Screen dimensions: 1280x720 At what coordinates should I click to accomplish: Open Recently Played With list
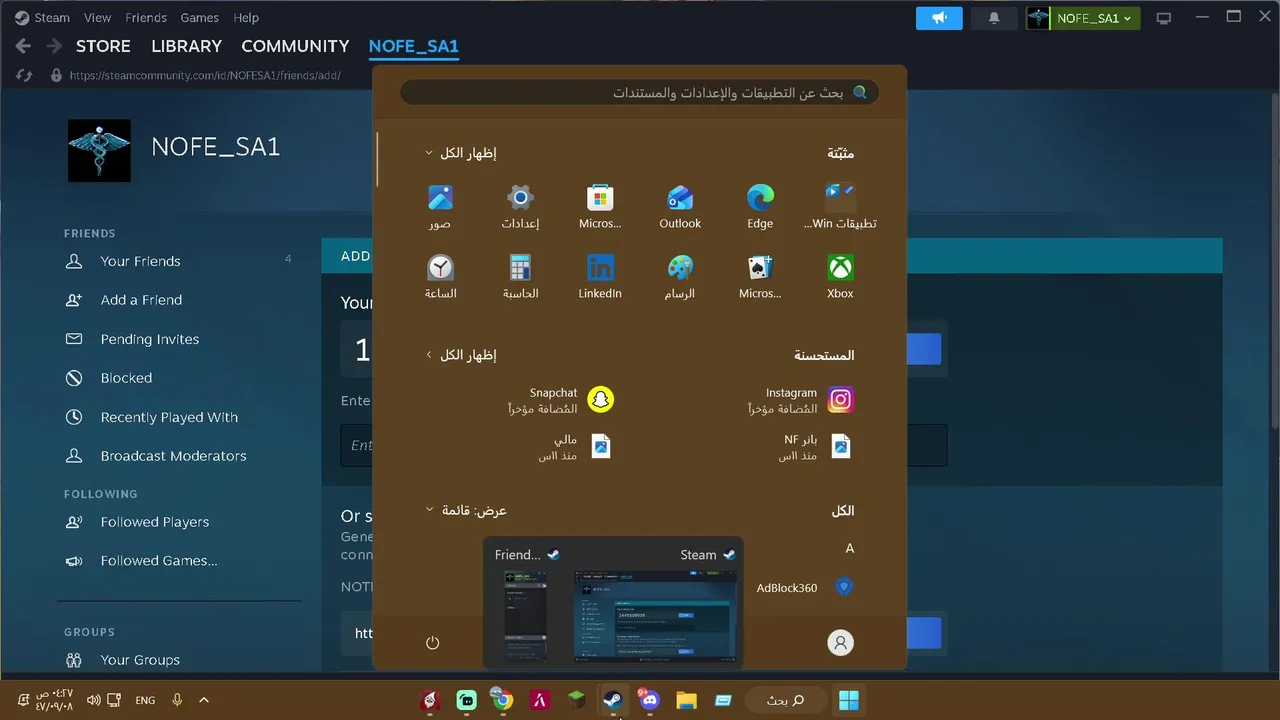169,417
